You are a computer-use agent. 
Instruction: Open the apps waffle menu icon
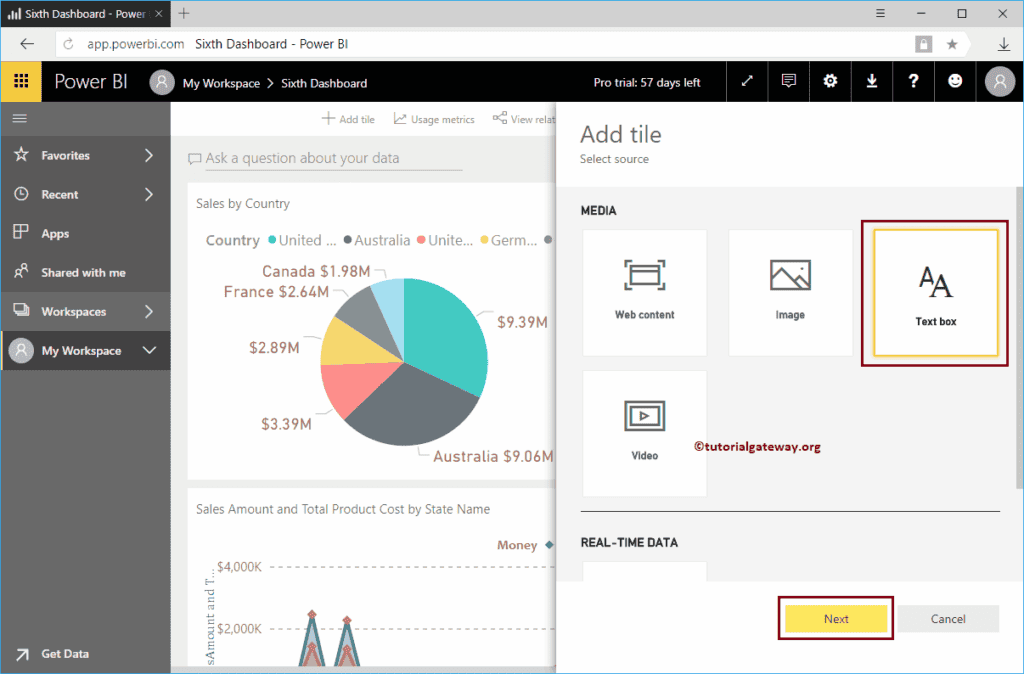tap(20, 81)
